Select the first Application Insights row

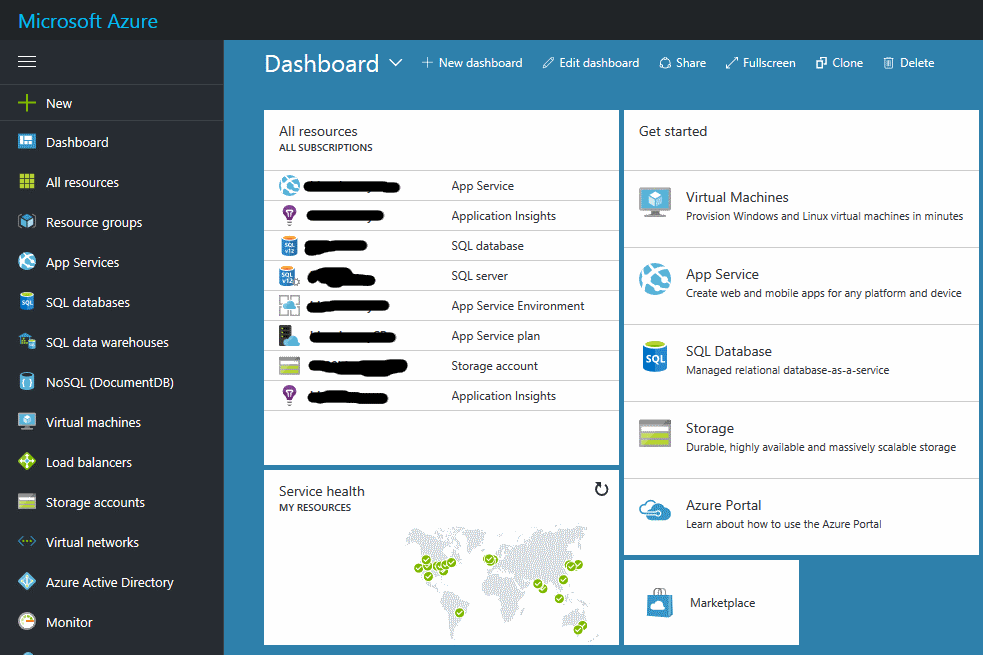click(441, 216)
